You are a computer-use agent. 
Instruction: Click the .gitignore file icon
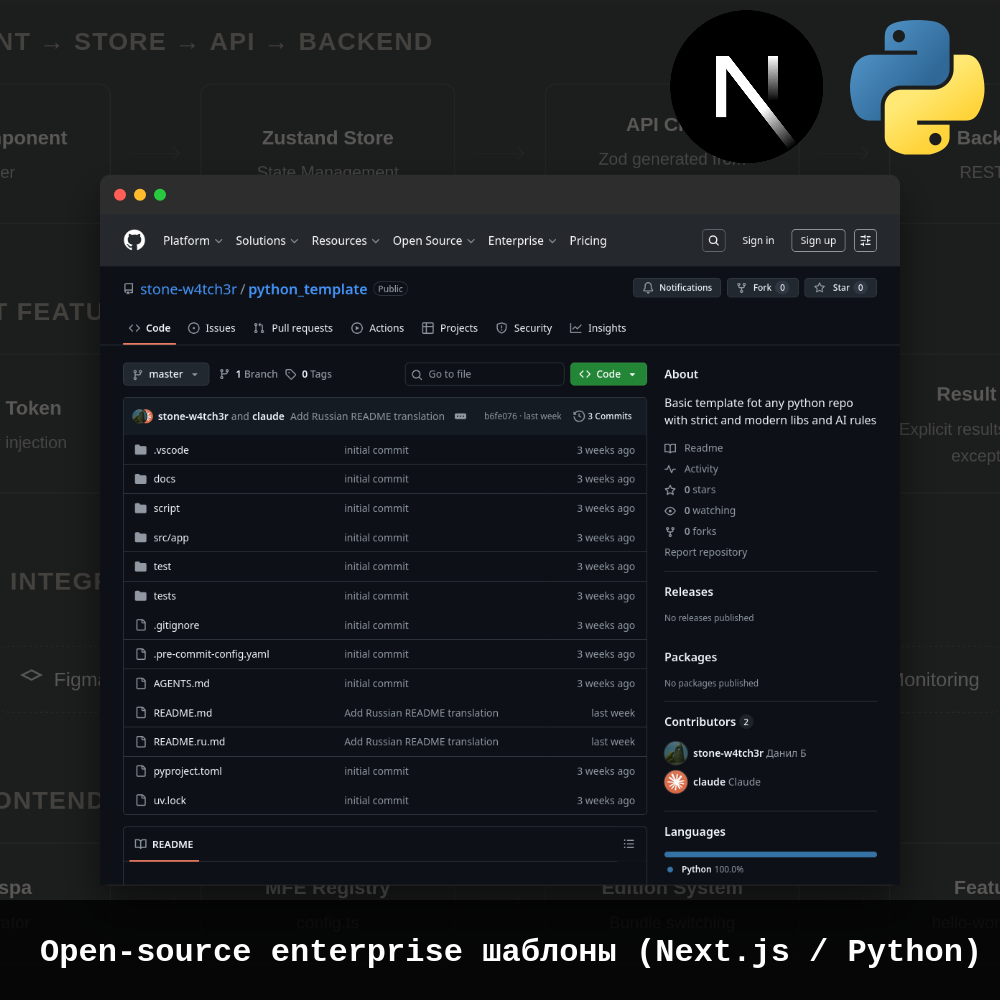141,625
